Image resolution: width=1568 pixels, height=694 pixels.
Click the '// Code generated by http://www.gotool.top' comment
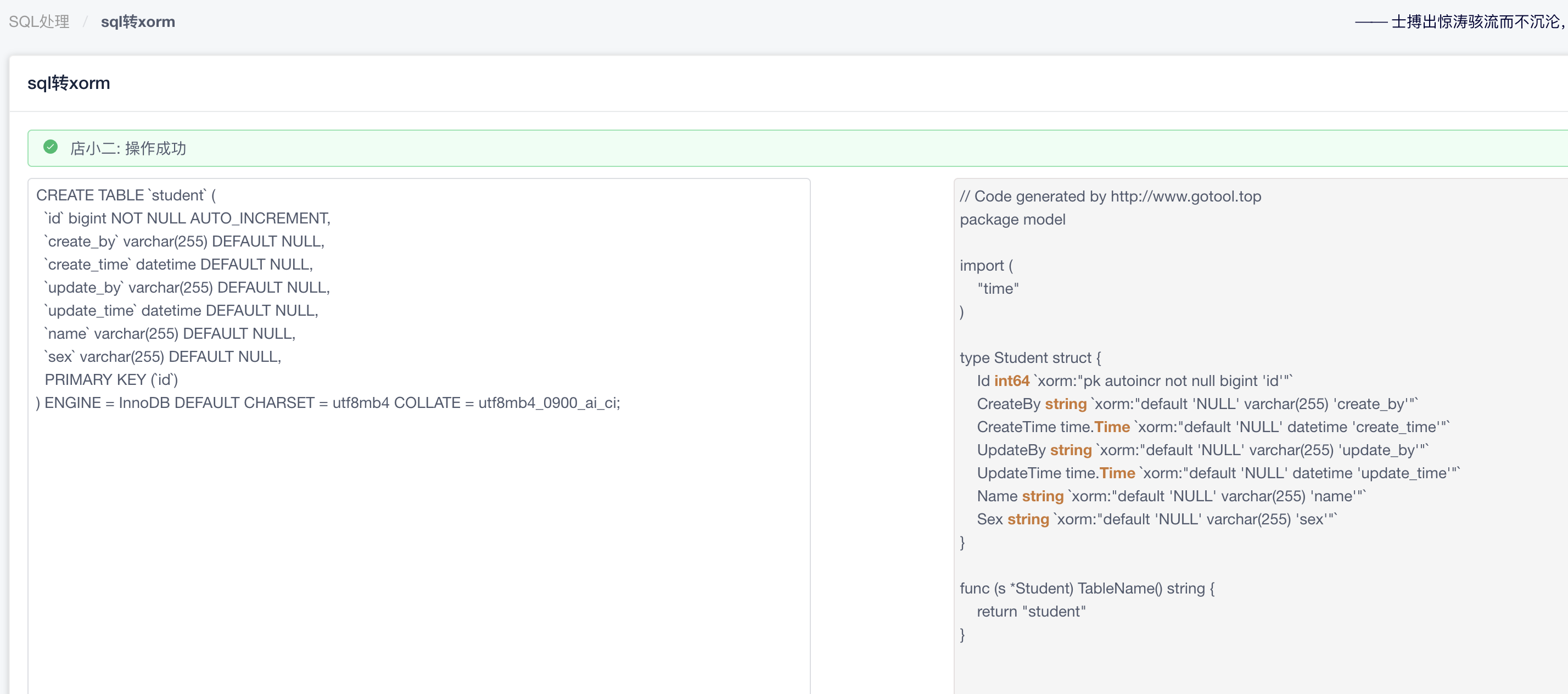point(1110,197)
